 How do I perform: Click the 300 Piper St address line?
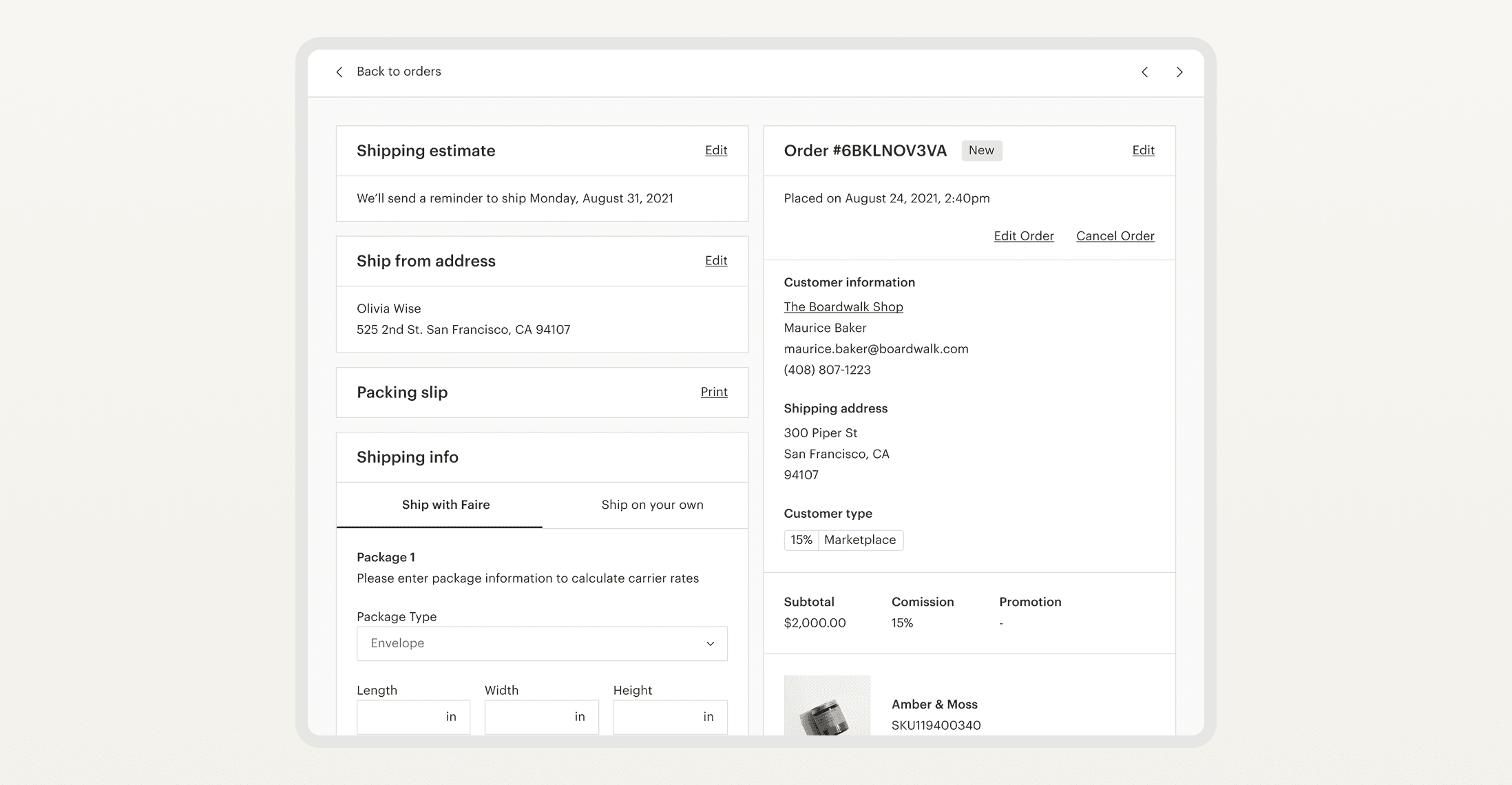click(x=820, y=433)
